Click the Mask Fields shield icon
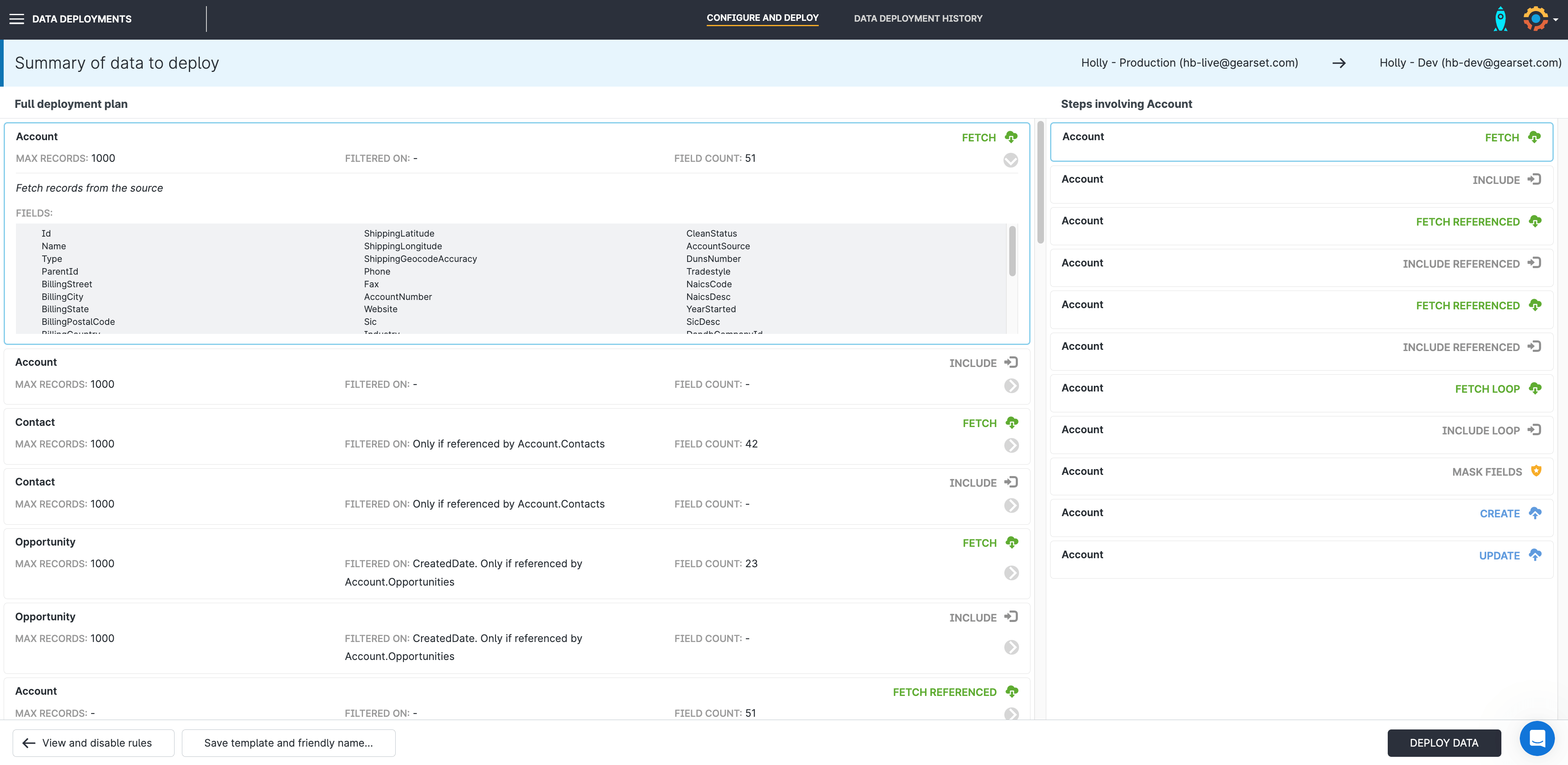This screenshot has height=765, width=1568. [1536, 471]
